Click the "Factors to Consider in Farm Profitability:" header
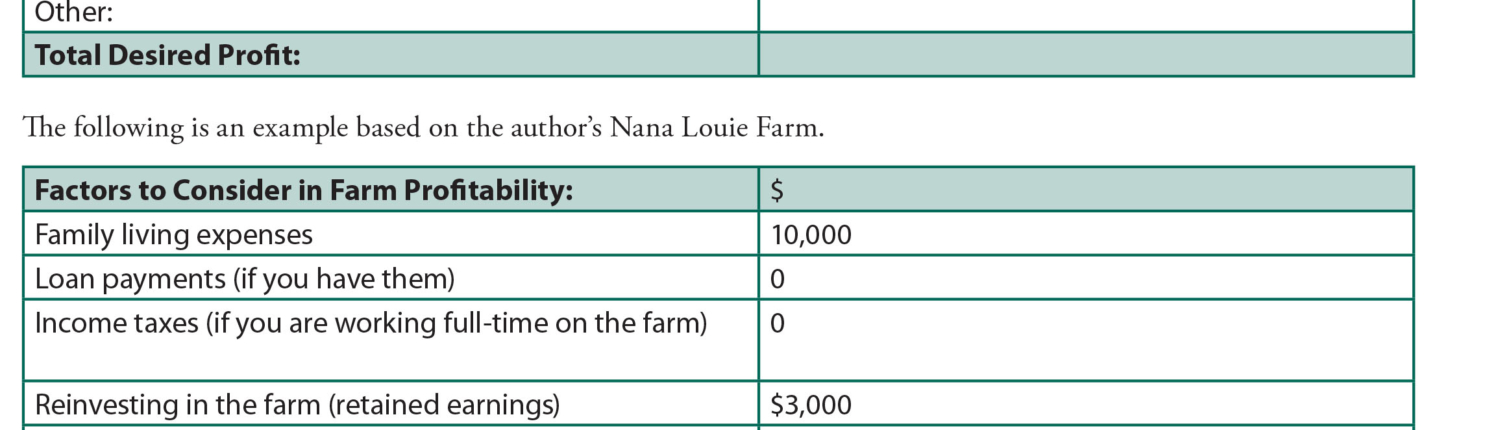The height and width of the screenshot is (430, 1500). point(304,190)
